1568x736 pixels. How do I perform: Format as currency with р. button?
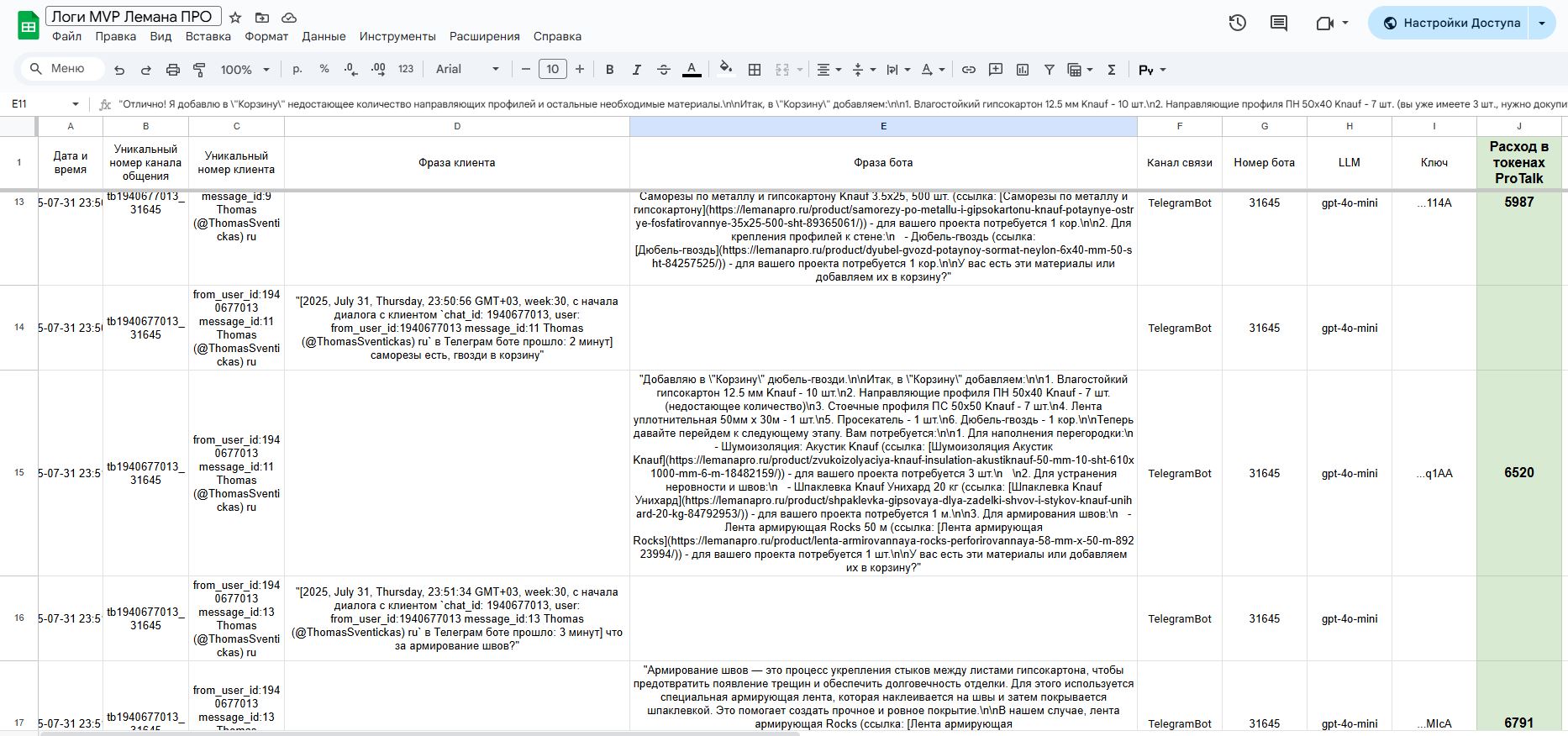297,69
